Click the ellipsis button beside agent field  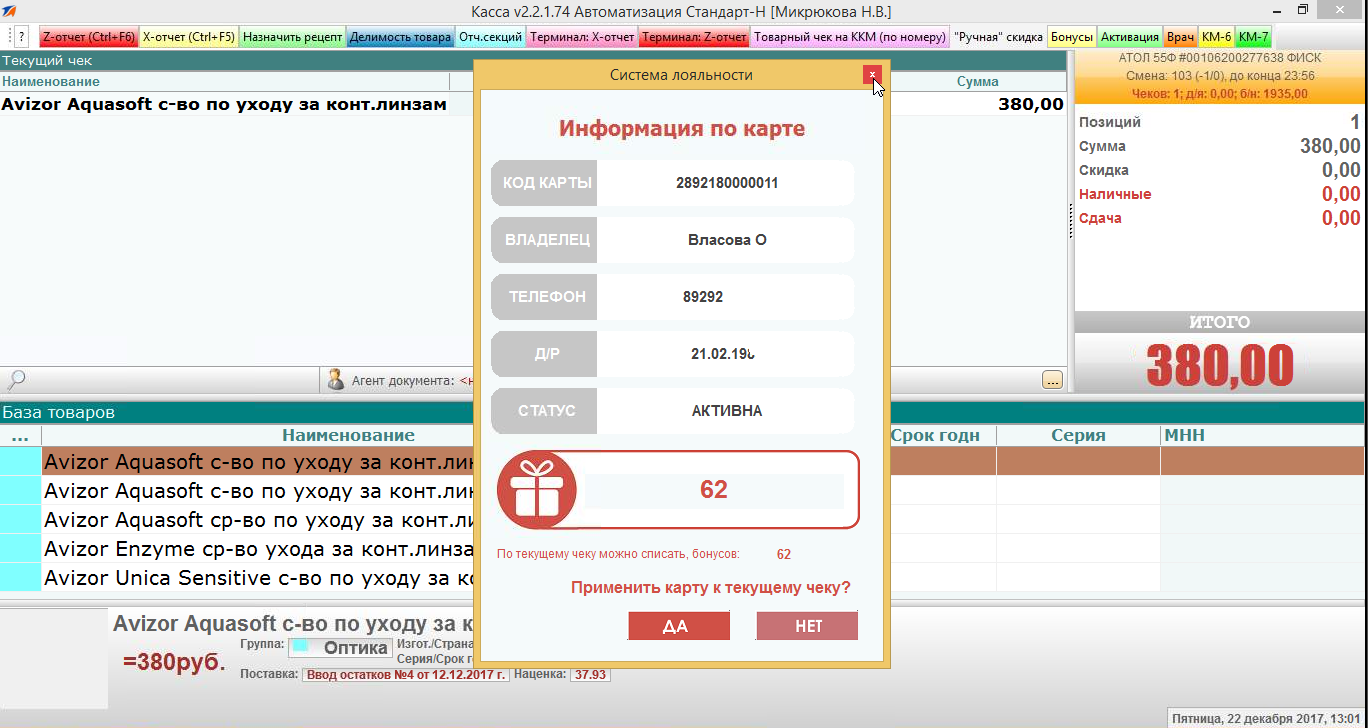(x=1052, y=380)
